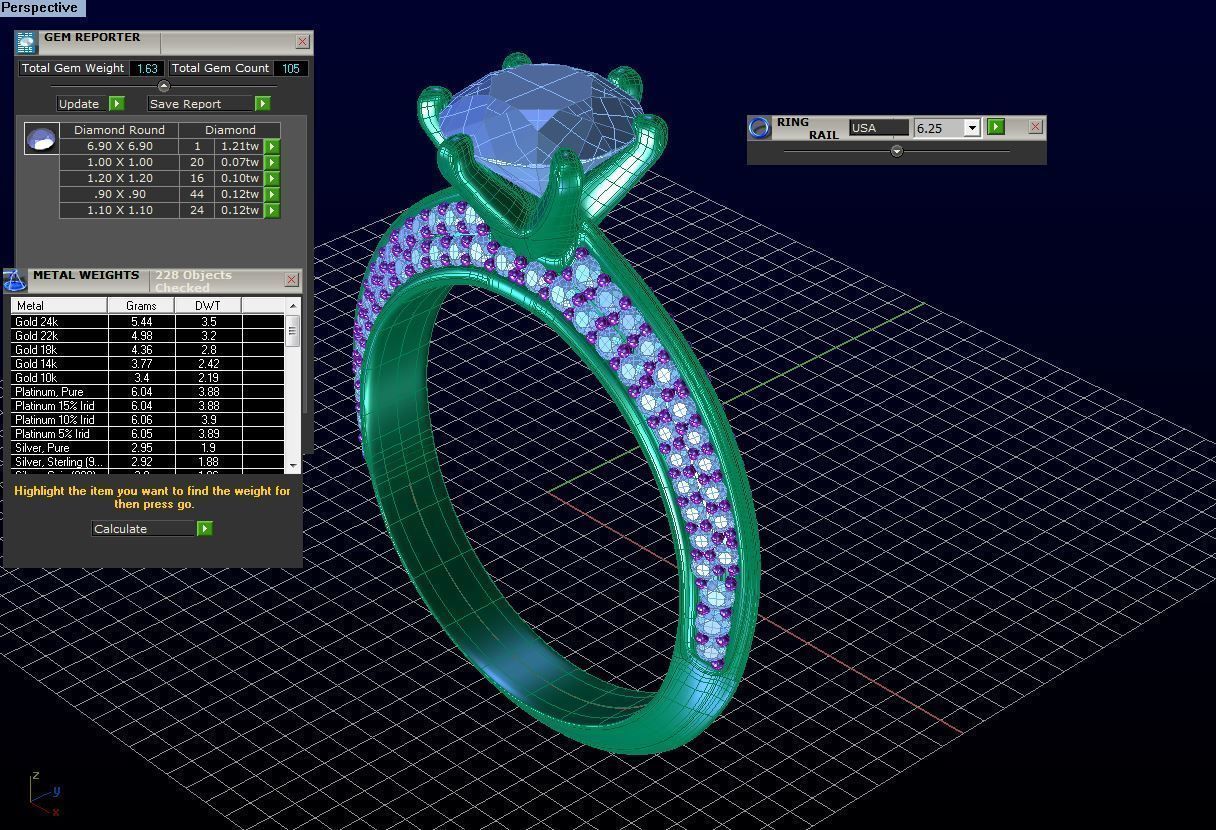Click the .90 X .90 gem size cell
This screenshot has height=830, width=1216.
(119, 194)
